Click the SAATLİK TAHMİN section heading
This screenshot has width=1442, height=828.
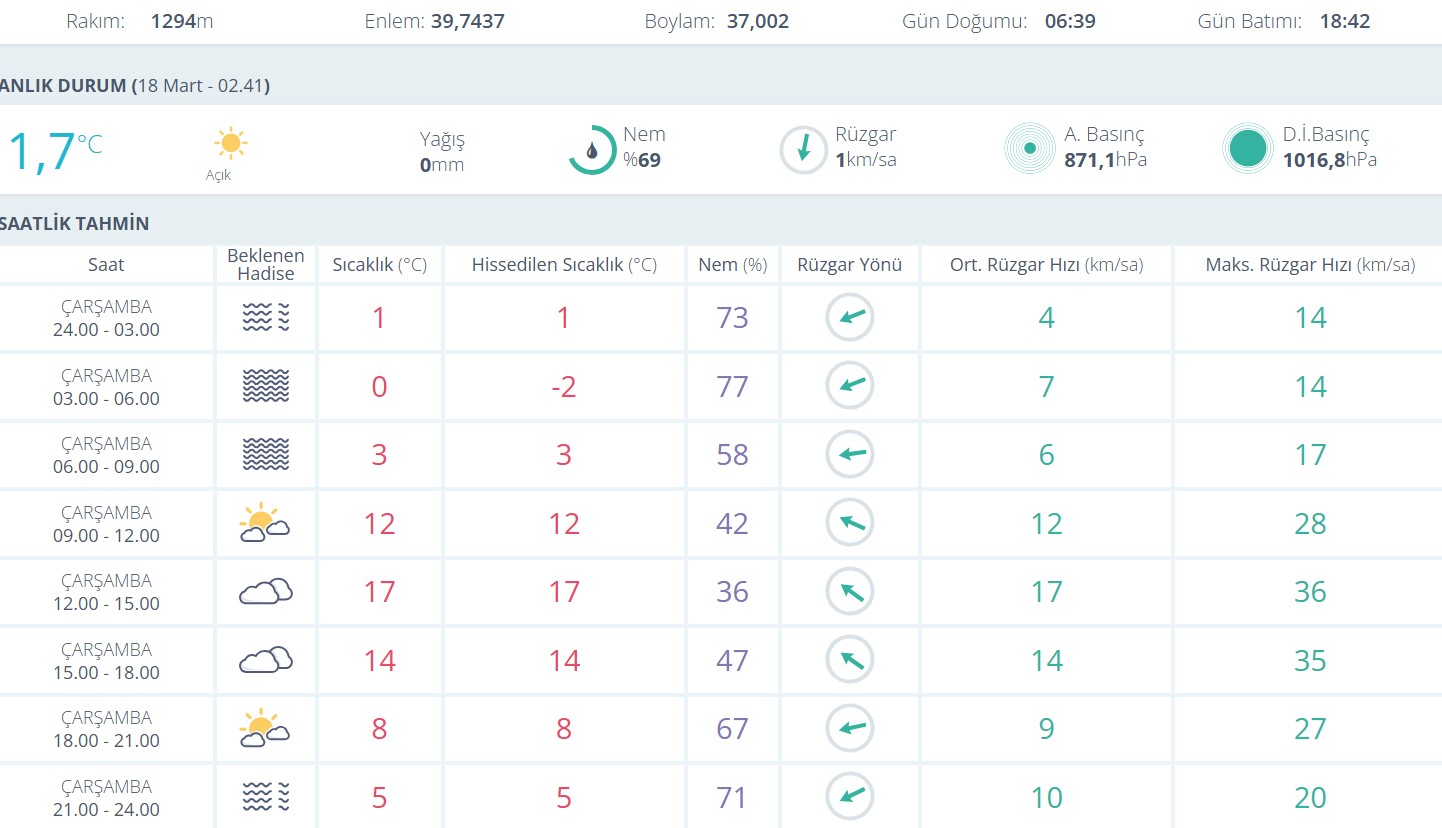click(75, 223)
